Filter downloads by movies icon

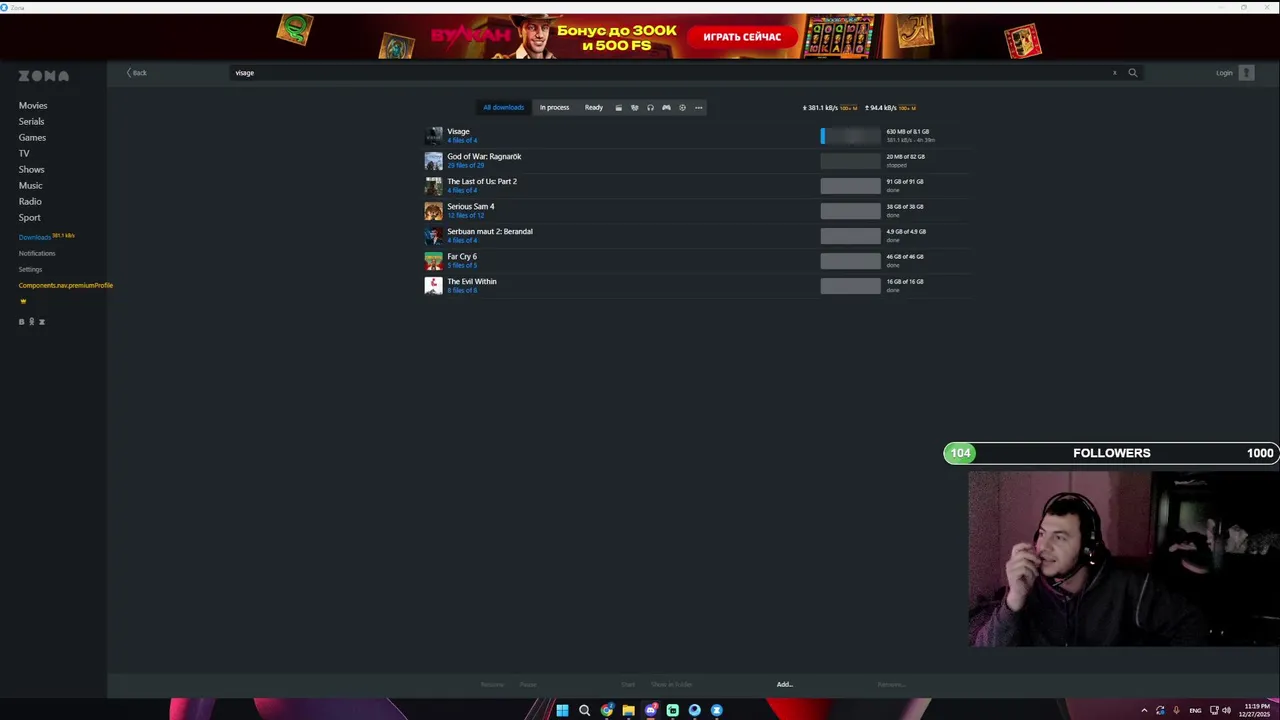(618, 107)
